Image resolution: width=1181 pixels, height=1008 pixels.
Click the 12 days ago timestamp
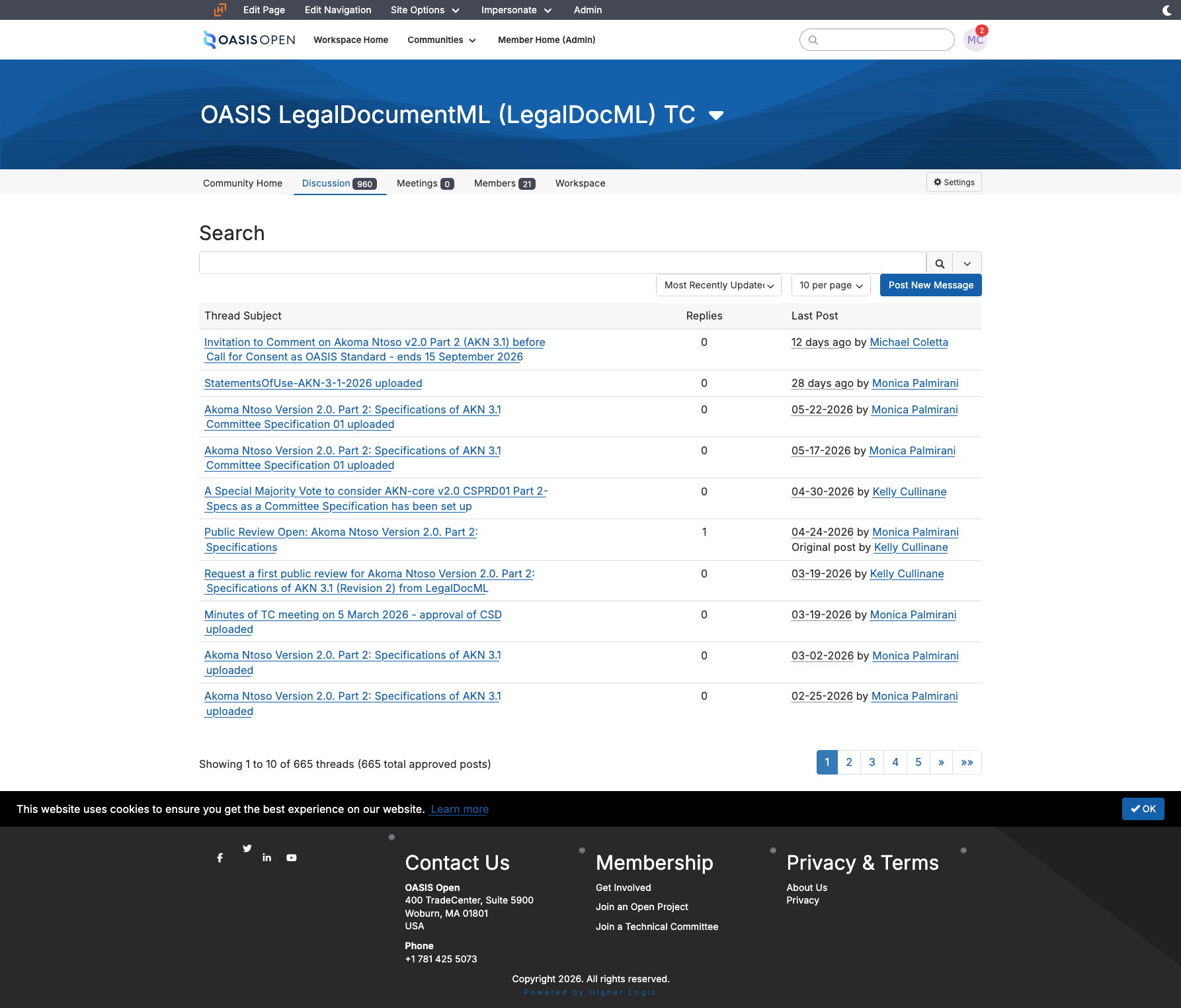821,342
